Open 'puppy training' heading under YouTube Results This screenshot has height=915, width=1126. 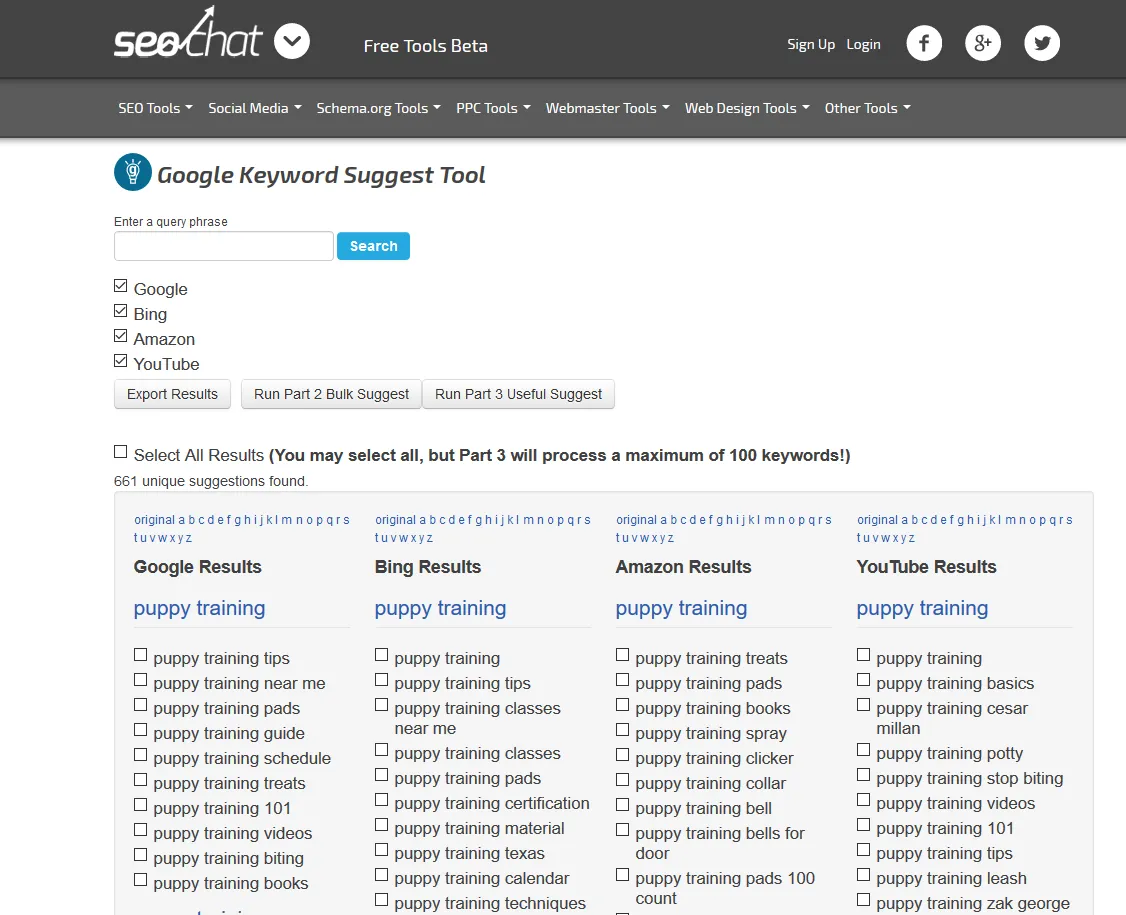(922, 608)
